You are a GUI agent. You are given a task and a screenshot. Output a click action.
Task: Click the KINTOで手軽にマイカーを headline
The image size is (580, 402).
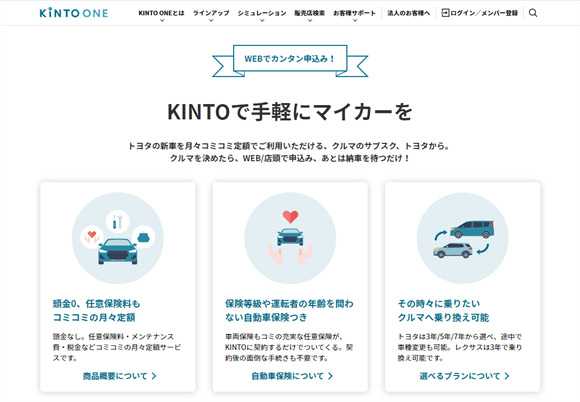pos(290,111)
